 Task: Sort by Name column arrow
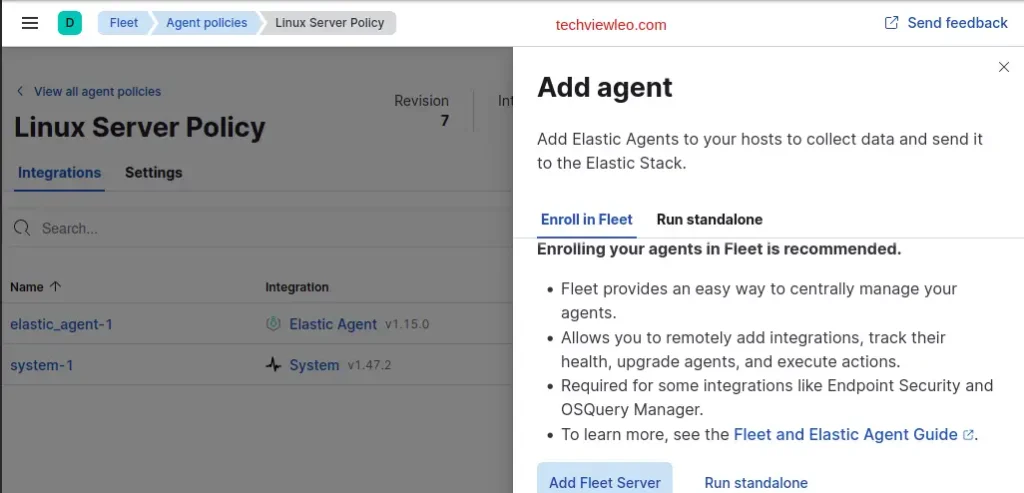[x=55, y=287]
